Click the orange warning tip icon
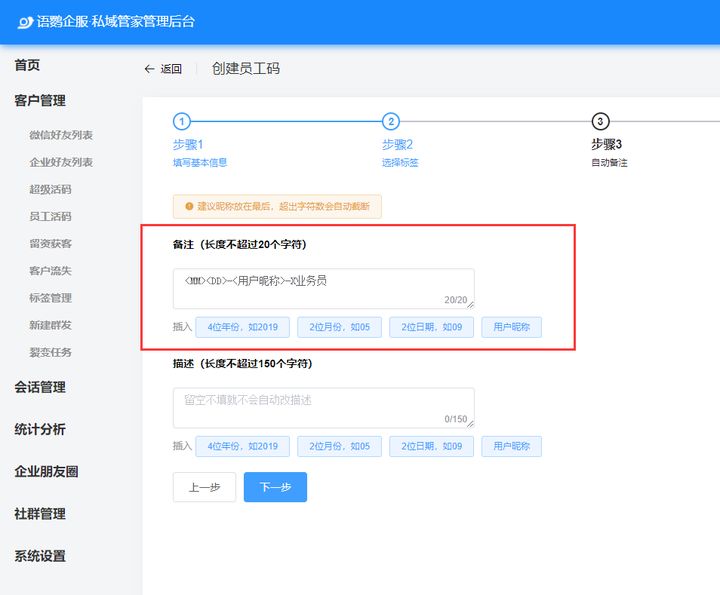Image resolution: width=720 pixels, height=595 pixels. (x=187, y=207)
